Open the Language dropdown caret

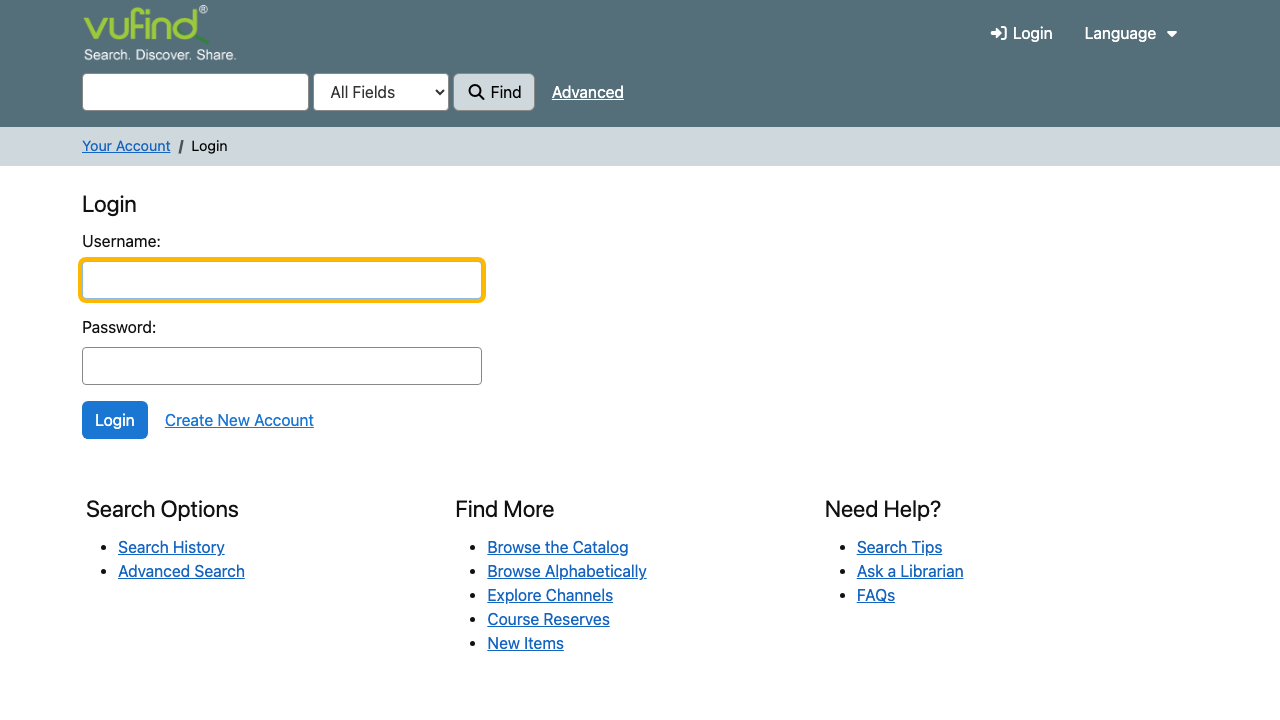tap(1172, 34)
